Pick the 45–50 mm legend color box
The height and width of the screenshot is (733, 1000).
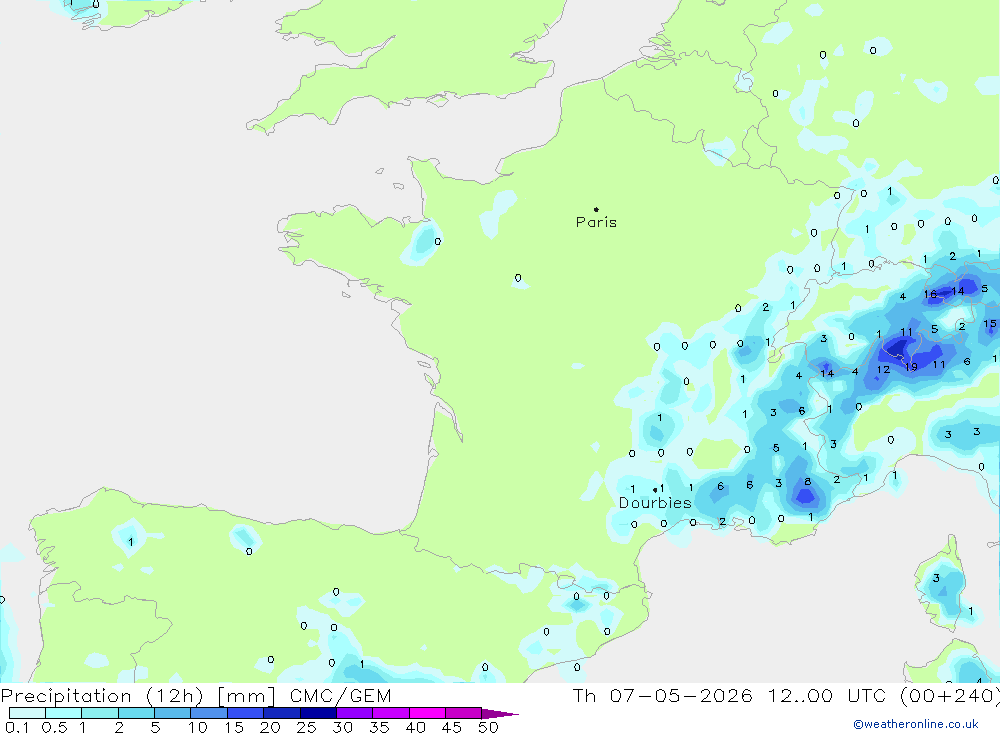[x=464, y=713]
